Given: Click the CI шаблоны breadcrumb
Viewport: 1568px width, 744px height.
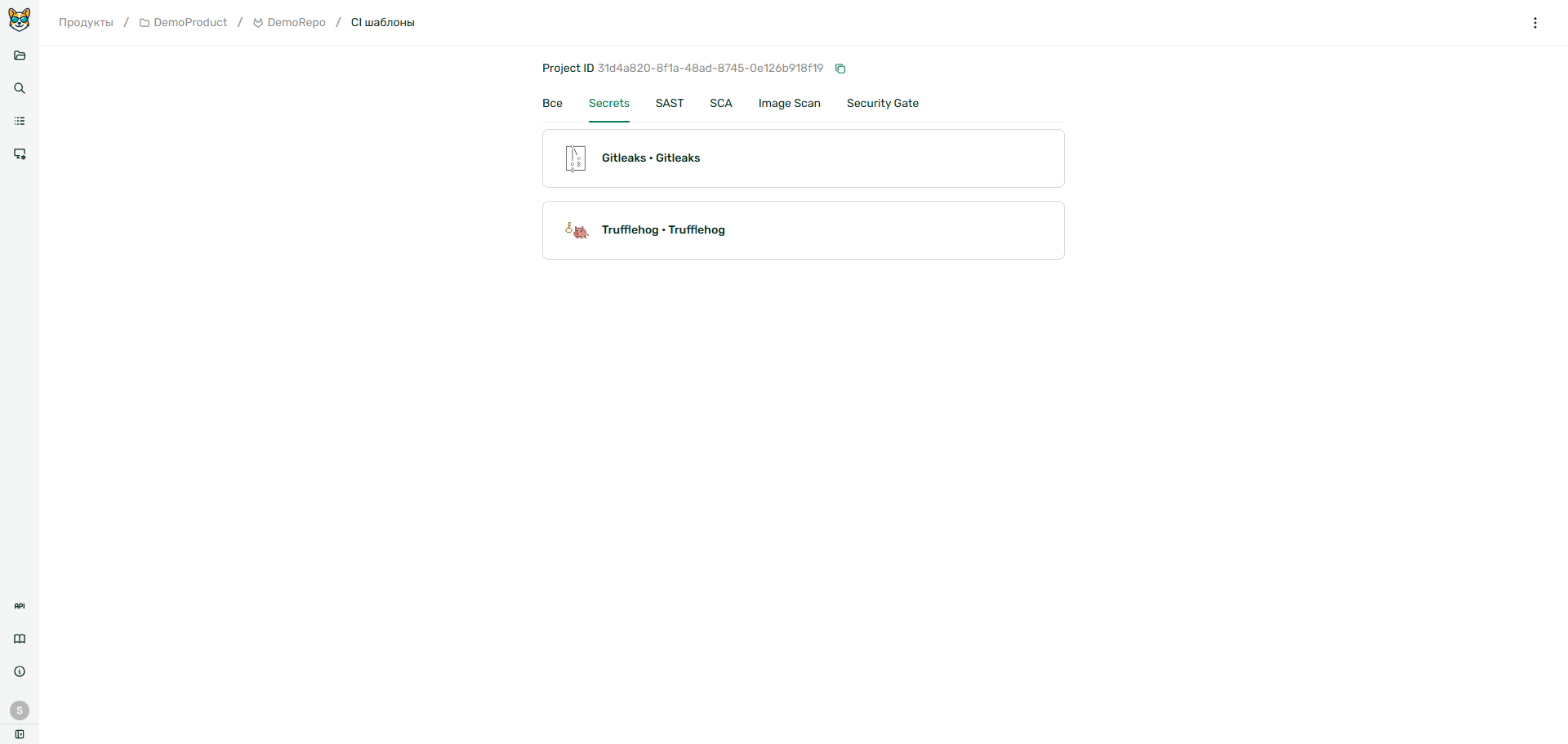Looking at the screenshot, I should [x=383, y=23].
